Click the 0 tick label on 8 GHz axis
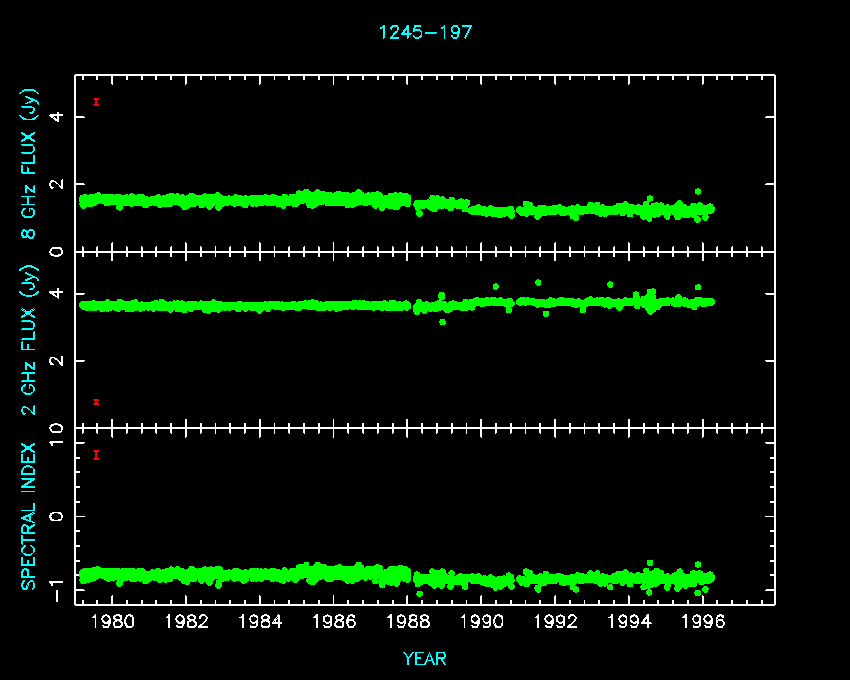This screenshot has width=850, height=680. point(58,251)
